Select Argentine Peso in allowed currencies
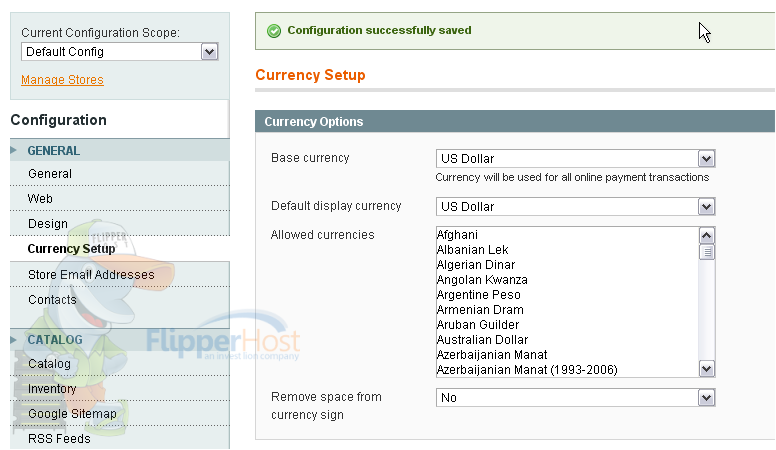 pos(479,295)
